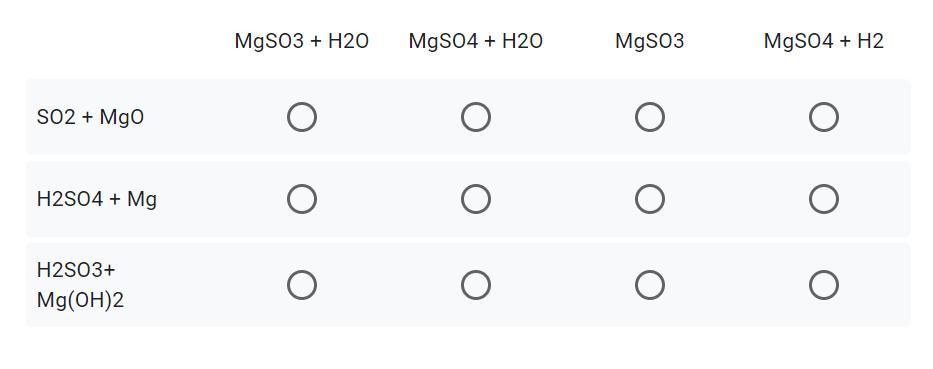Choose MgSO3 for SO2 + MgO row
This screenshot has width=933, height=369.
pyautogui.click(x=650, y=117)
